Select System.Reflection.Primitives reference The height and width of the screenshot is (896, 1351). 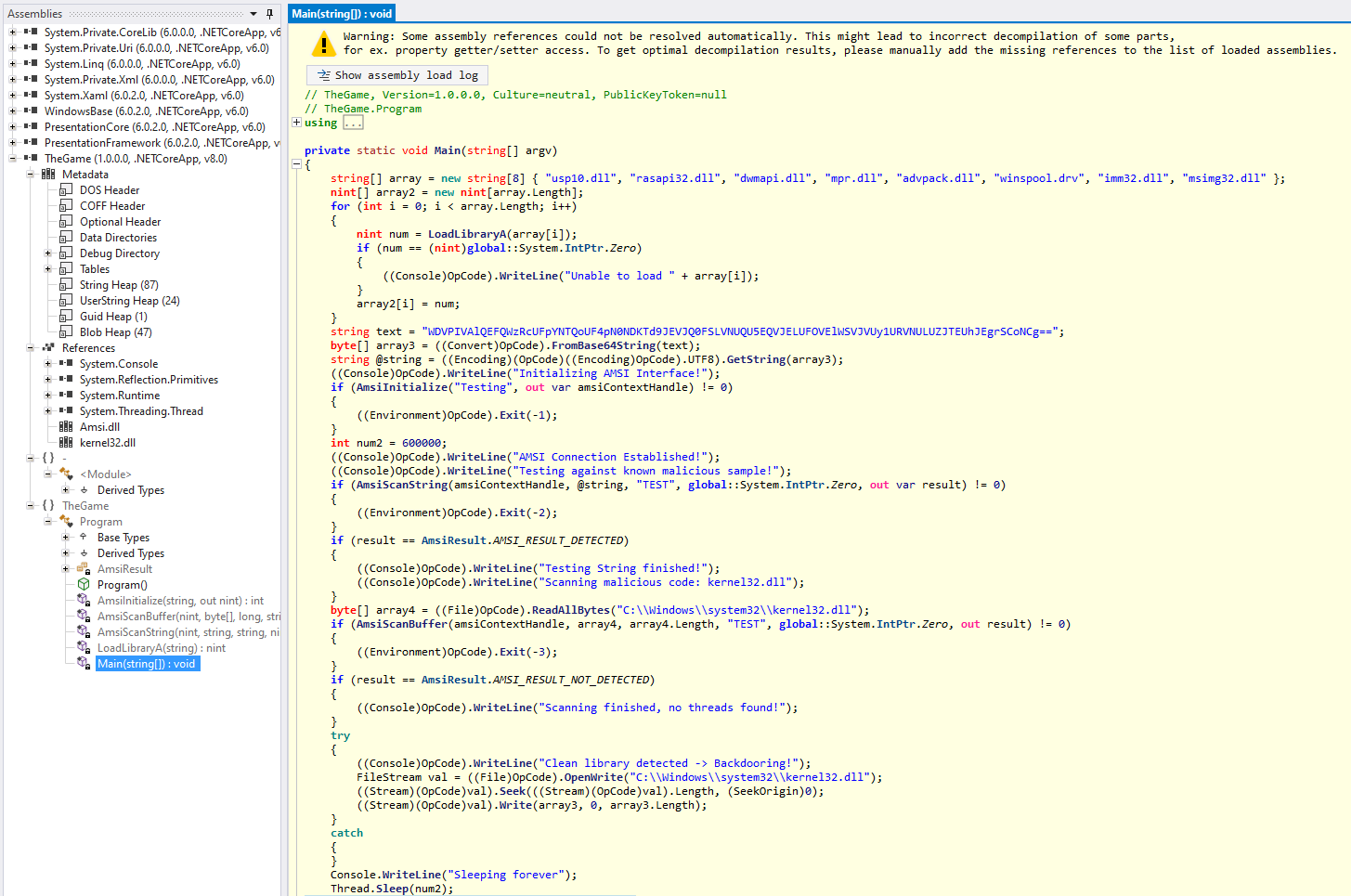pyautogui.click(x=149, y=379)
